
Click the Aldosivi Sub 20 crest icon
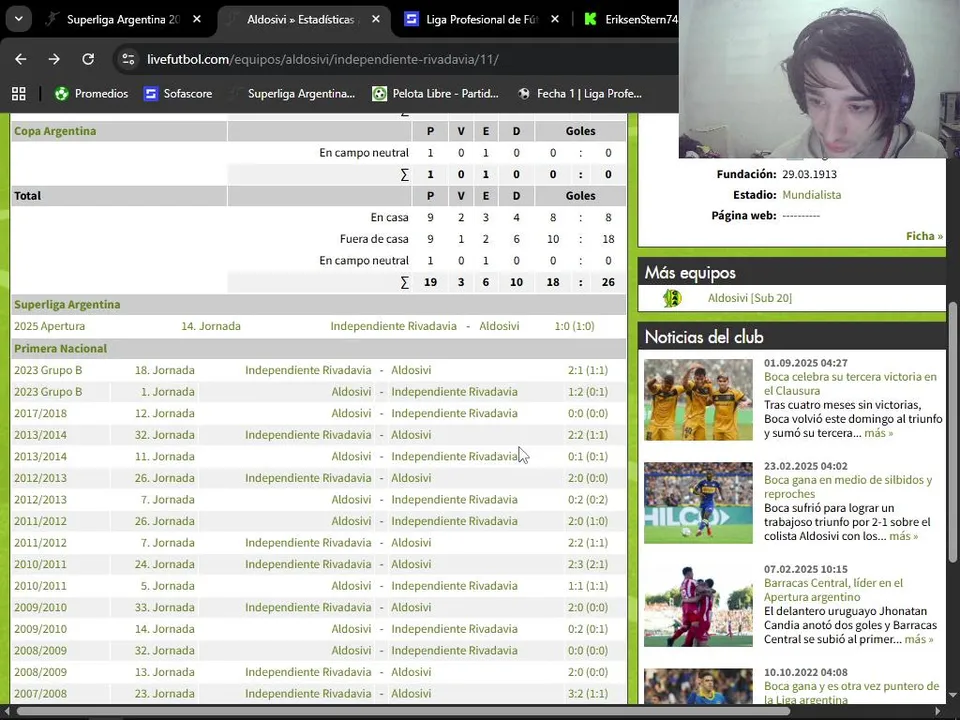click(672, 298)
